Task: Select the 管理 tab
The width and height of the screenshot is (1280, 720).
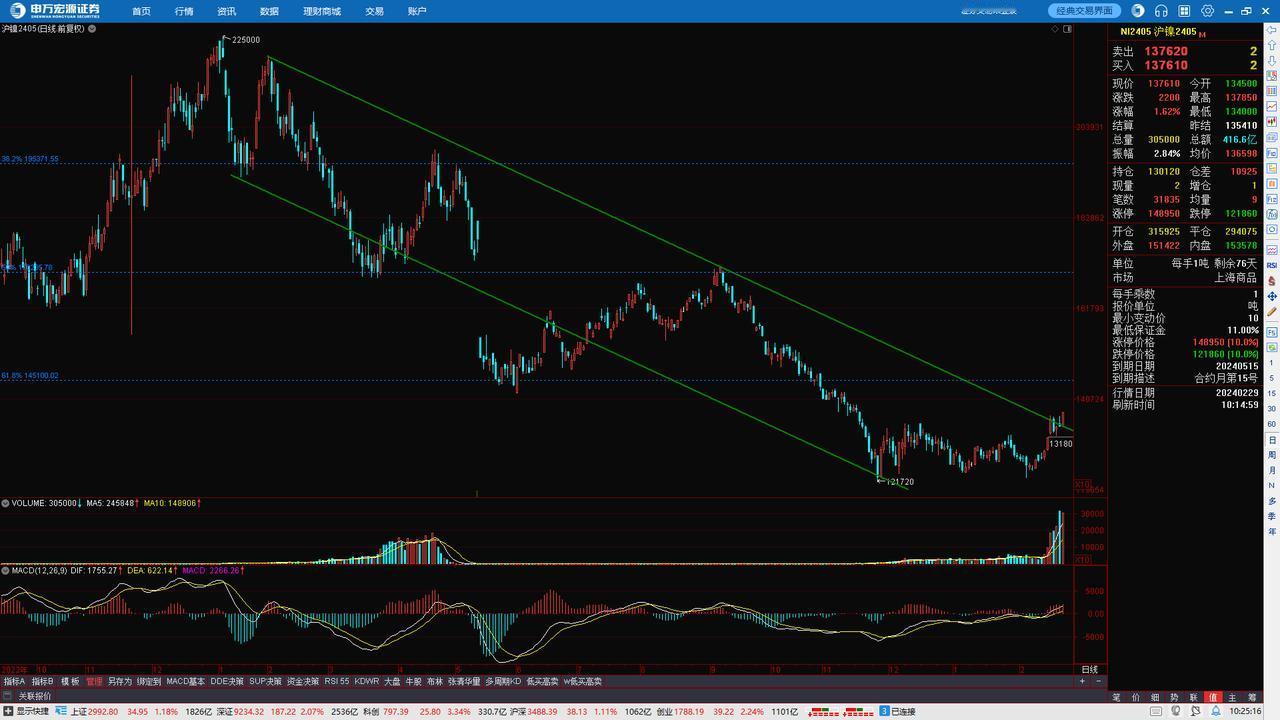Action: [94, 681]
